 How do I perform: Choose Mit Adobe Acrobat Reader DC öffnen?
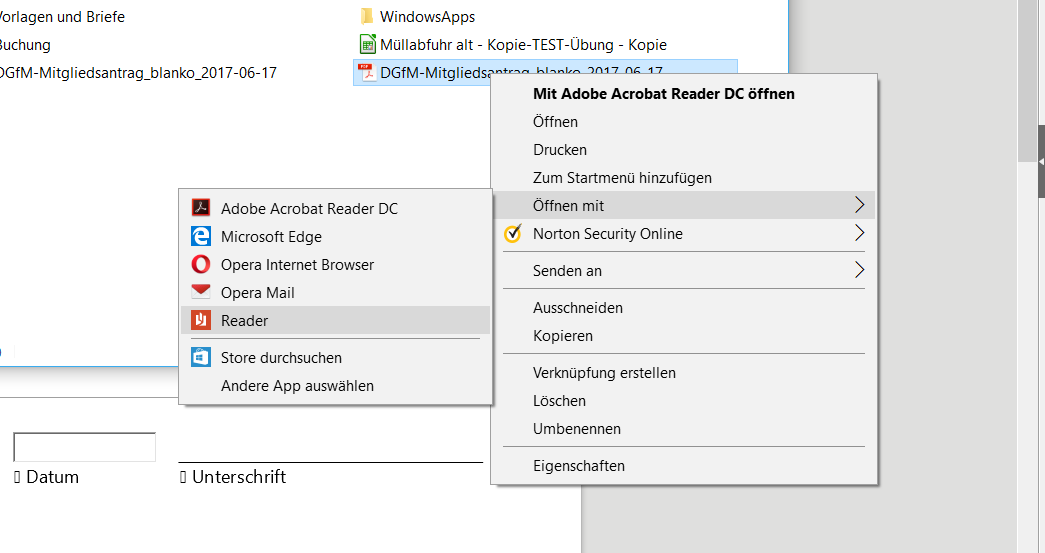(663, 94)
